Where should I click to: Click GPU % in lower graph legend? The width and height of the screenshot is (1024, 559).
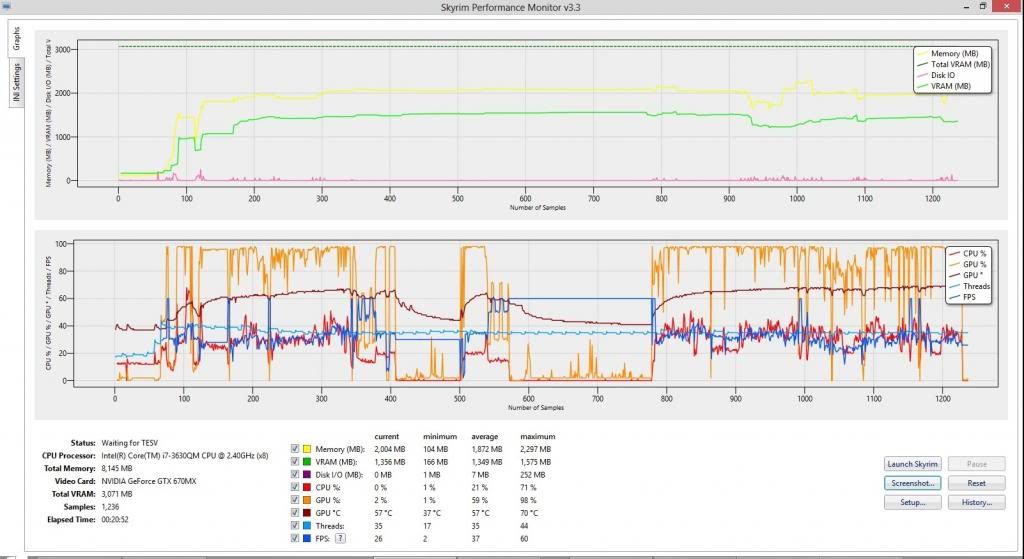[974, 264]
